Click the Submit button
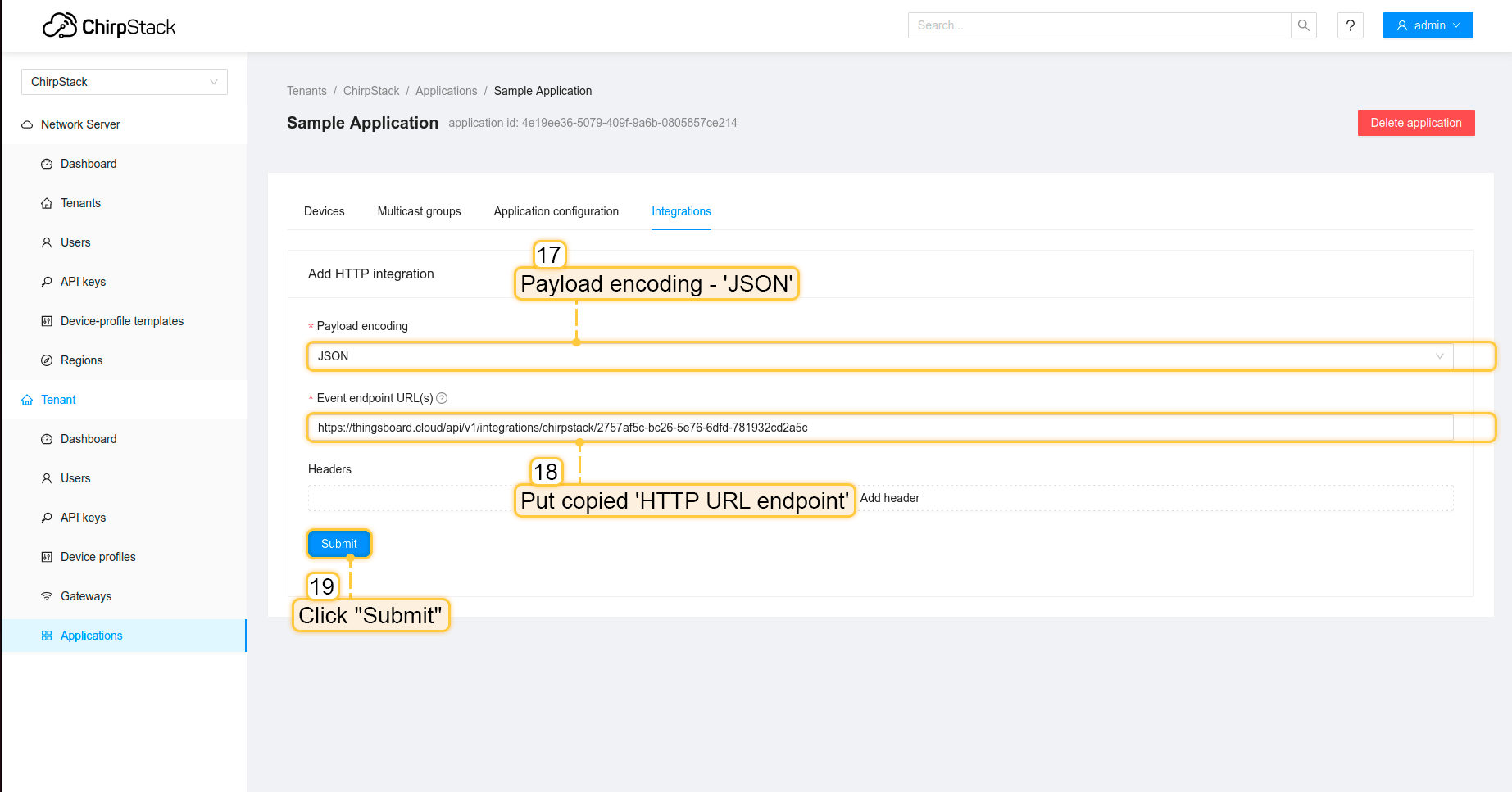 click(338, 544)
